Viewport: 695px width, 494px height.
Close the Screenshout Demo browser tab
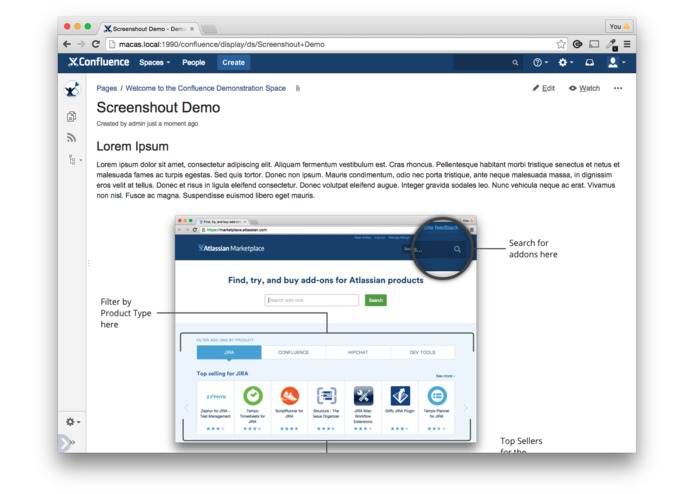click(x=192, y=29)
